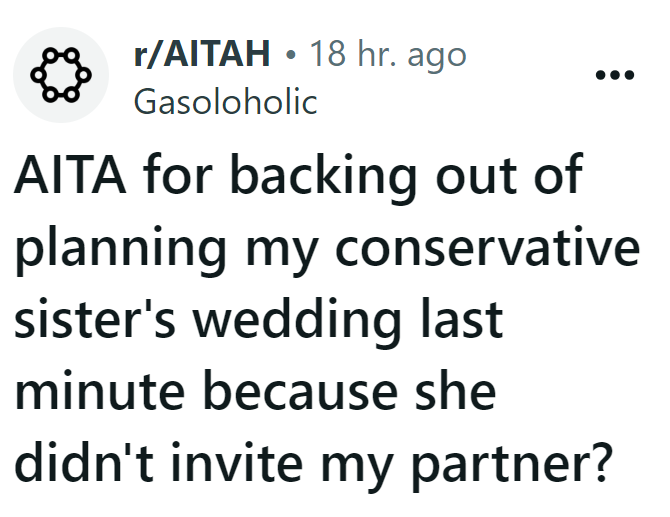
Task: Click the username Gasoloholic
Action: click(x=224, y=101)
